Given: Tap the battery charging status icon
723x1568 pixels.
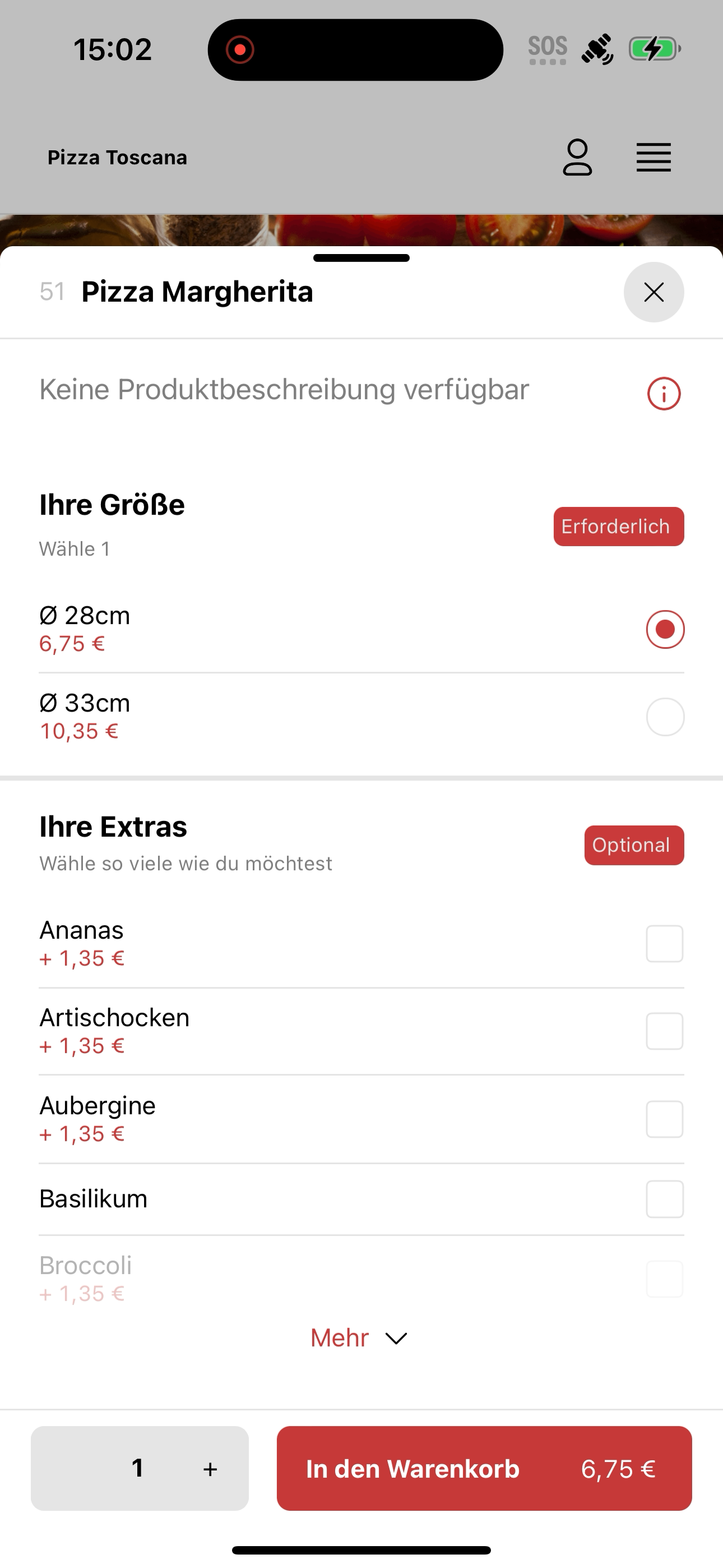Looking at the screenshot, I should pos(654,49).
